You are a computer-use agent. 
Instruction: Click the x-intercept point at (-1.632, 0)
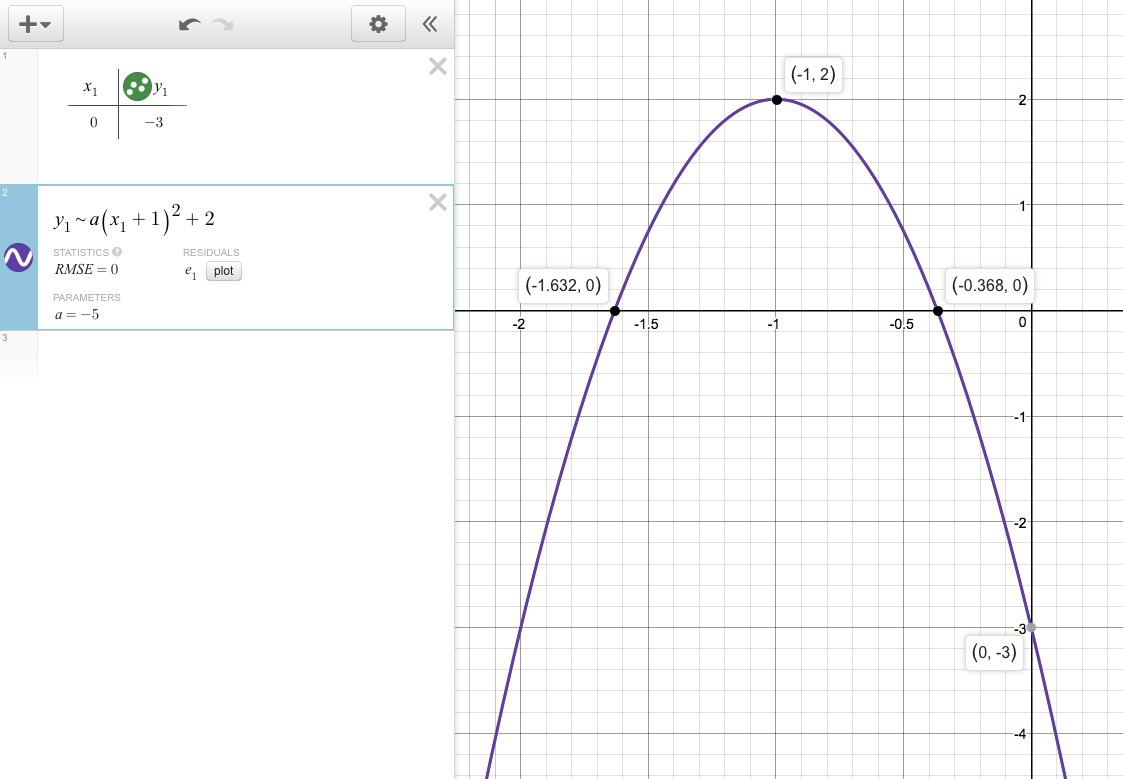(x=614, y=311)
